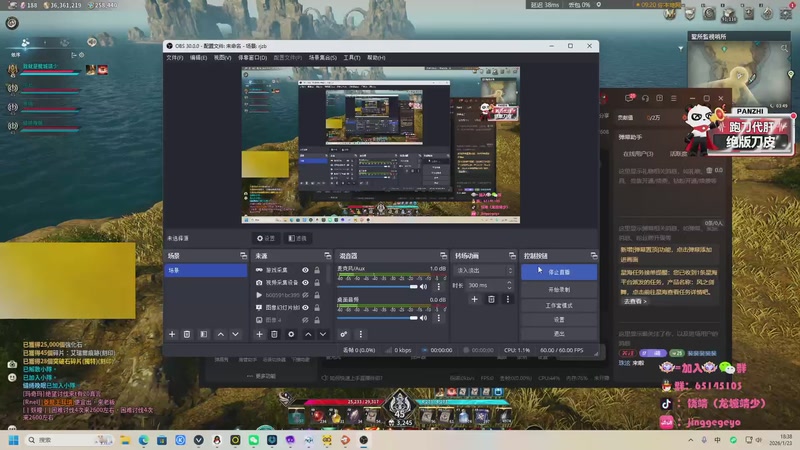Undock the Audio Mixer panel via float icon
This screenshot has width=800, height=450.
pyautogui.click(x=443, y=256)
